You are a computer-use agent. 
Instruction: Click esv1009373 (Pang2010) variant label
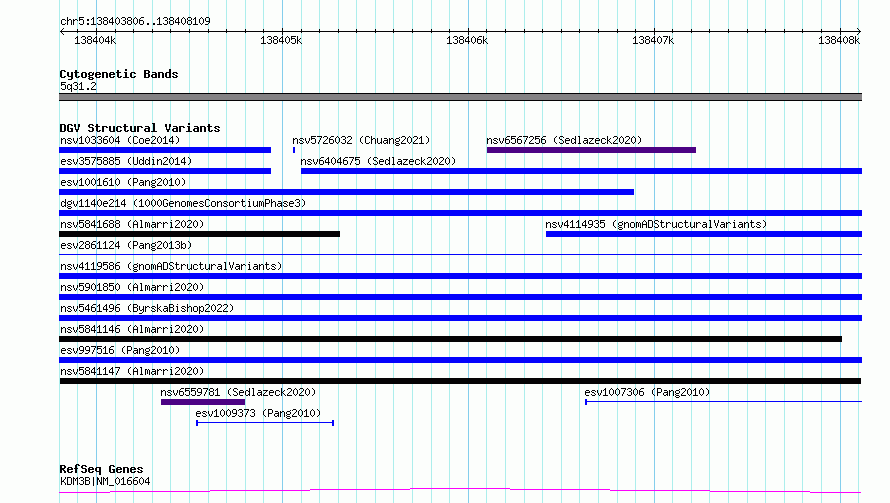(258, 413)
